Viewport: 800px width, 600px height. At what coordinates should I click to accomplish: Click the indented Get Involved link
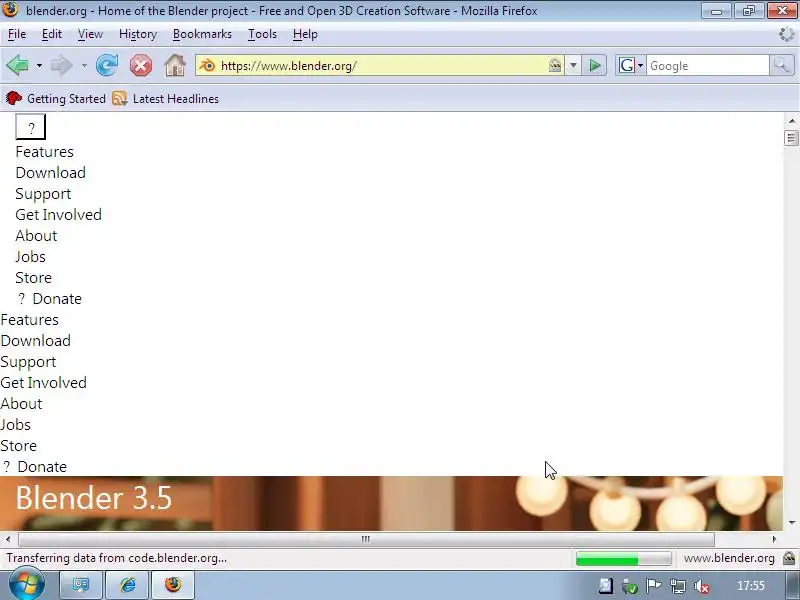point(59,215)
